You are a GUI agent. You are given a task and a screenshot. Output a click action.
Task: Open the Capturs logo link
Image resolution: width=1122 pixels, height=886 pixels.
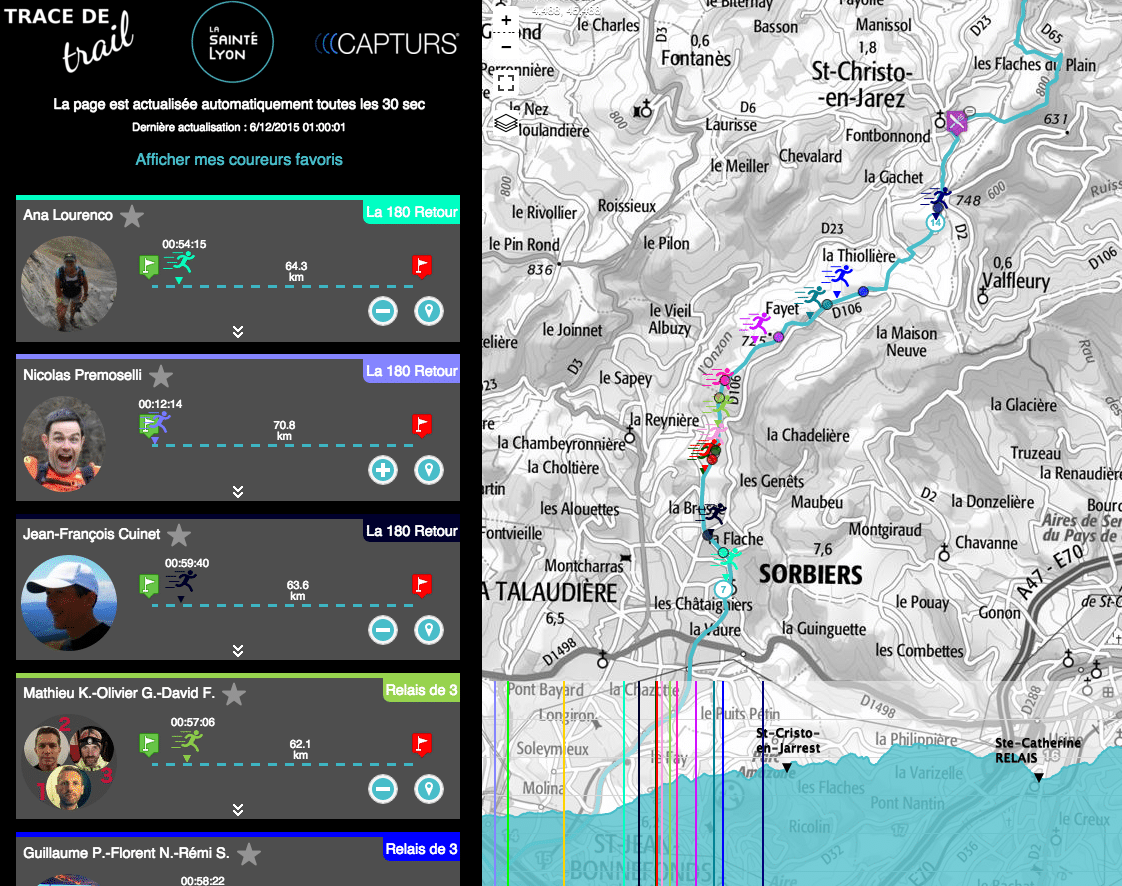tap(386, 44)
